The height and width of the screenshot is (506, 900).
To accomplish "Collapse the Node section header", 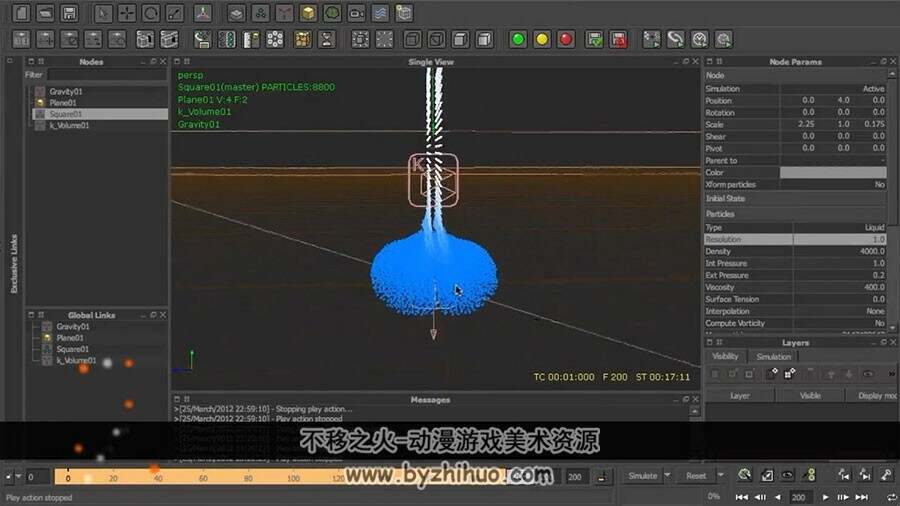I will click(x=796, y=75).
